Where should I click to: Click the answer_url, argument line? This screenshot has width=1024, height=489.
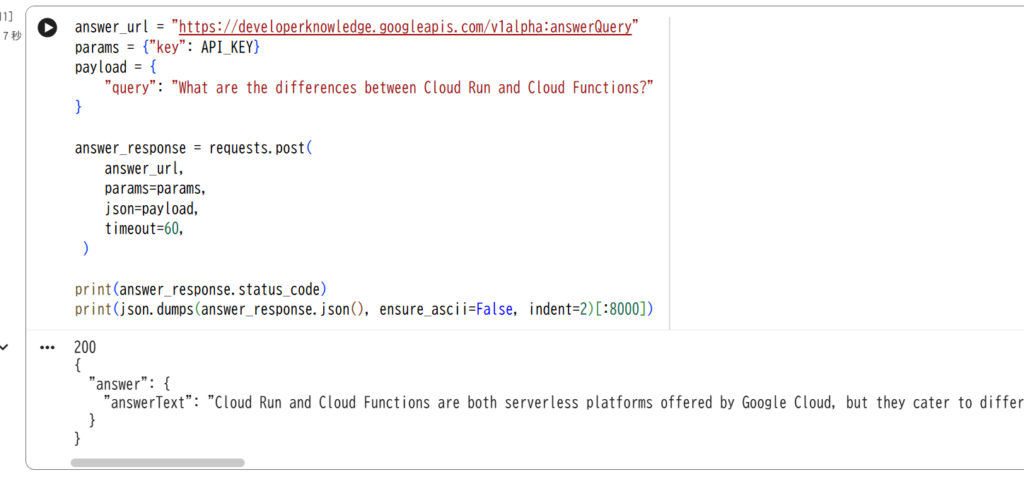(x=144, y=168)
